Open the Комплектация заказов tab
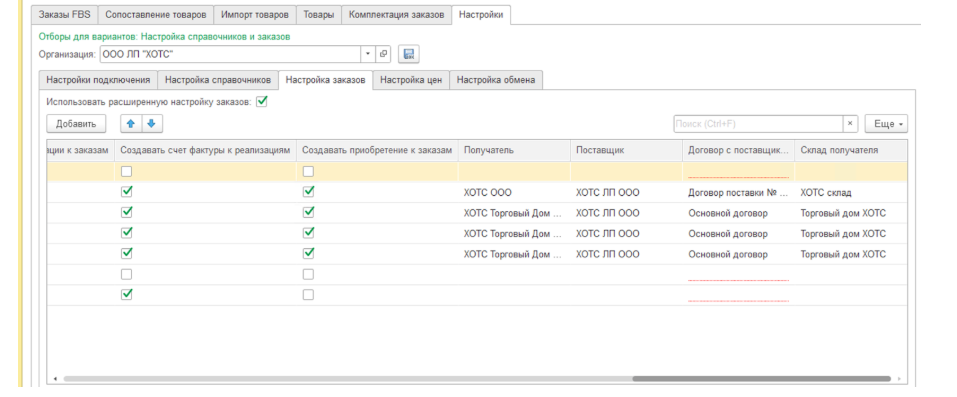The height and width of the screenshot is (397, 957). [397, 15]
